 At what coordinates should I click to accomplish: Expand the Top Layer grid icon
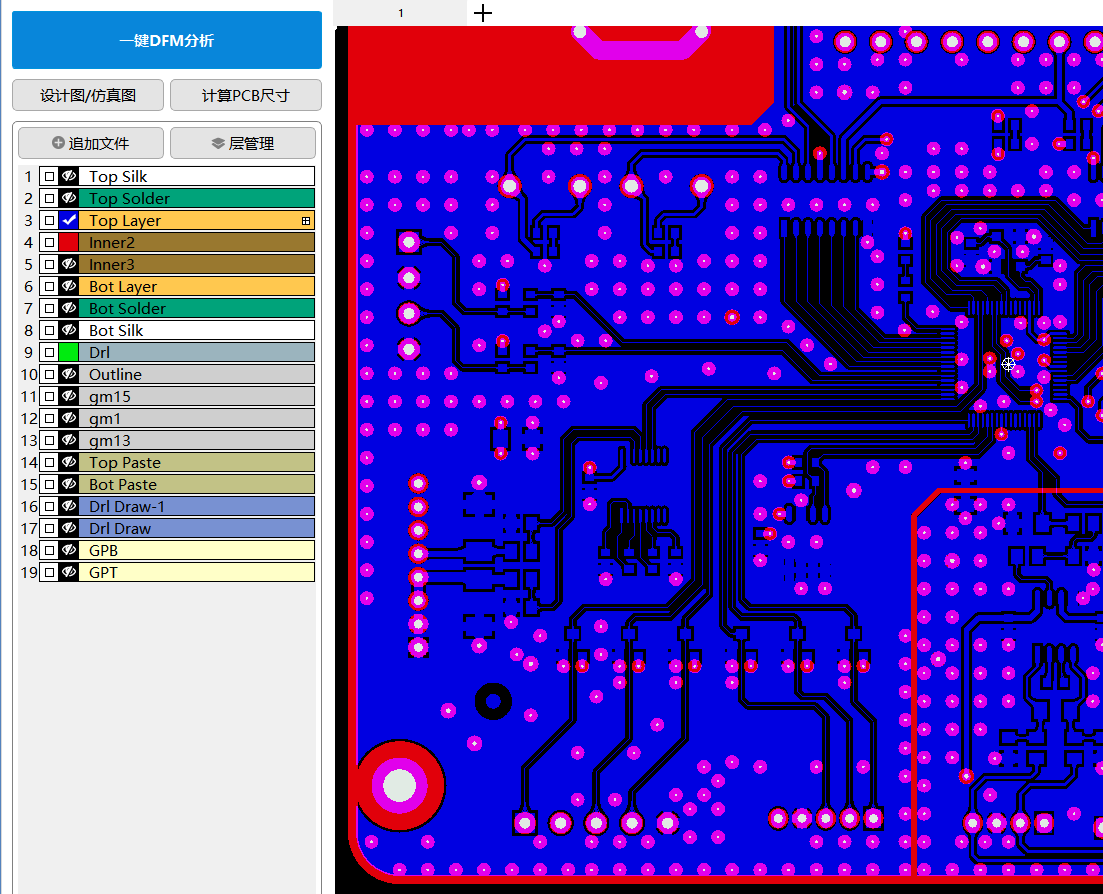306,220
